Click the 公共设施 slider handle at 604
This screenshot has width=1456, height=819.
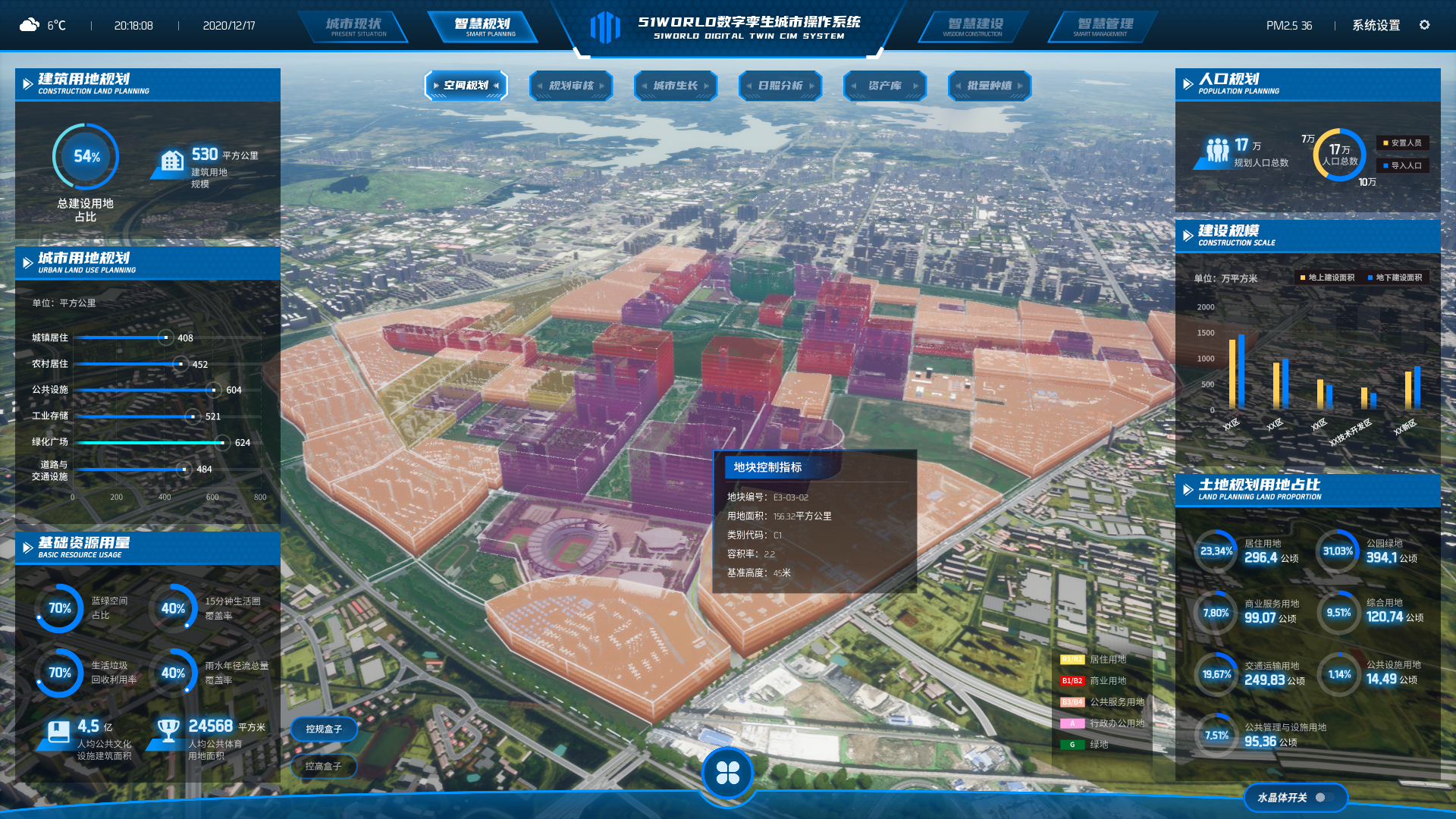tap(214, 390)
